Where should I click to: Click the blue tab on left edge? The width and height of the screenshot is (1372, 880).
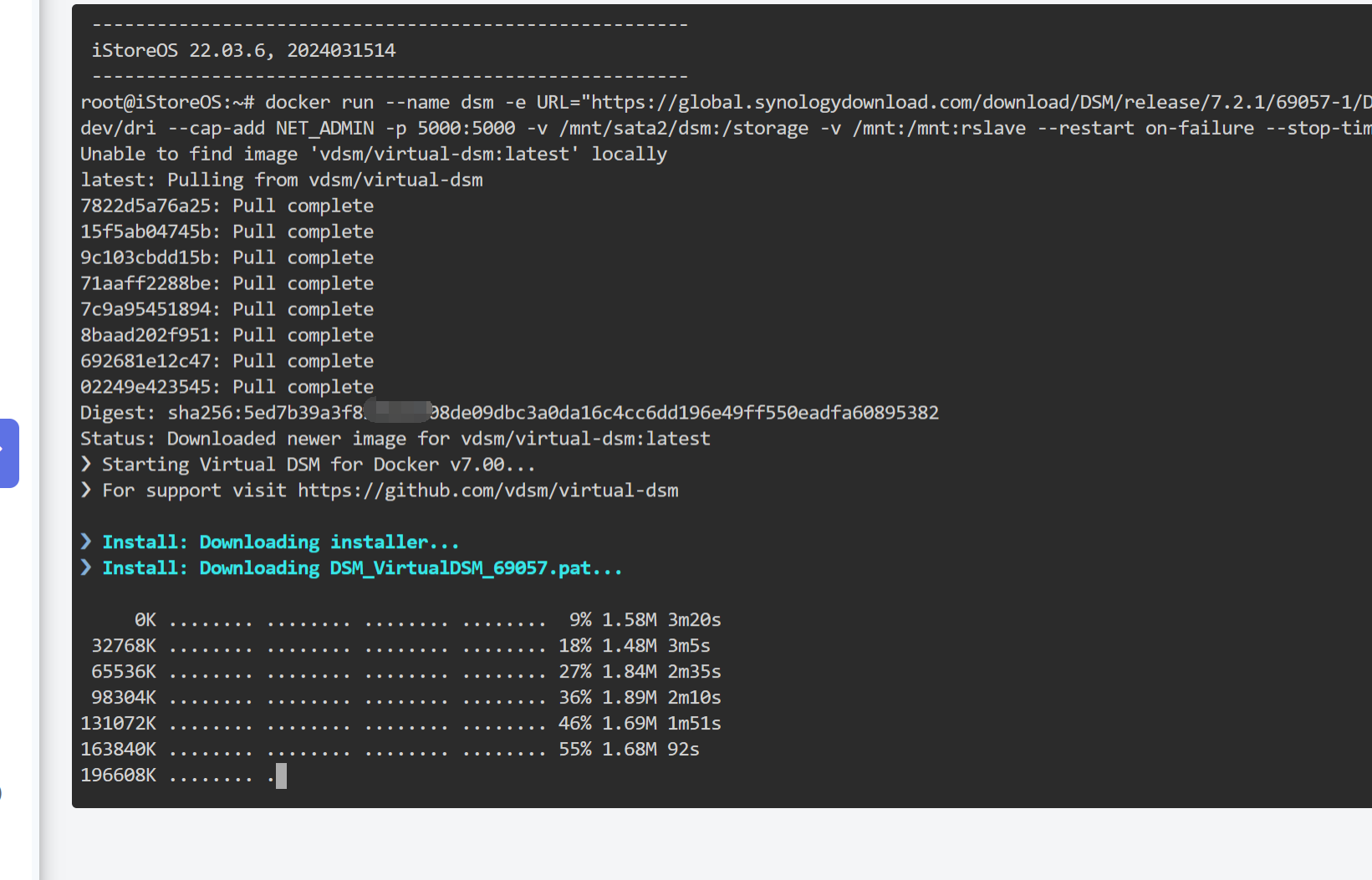[x=8, y=453]
